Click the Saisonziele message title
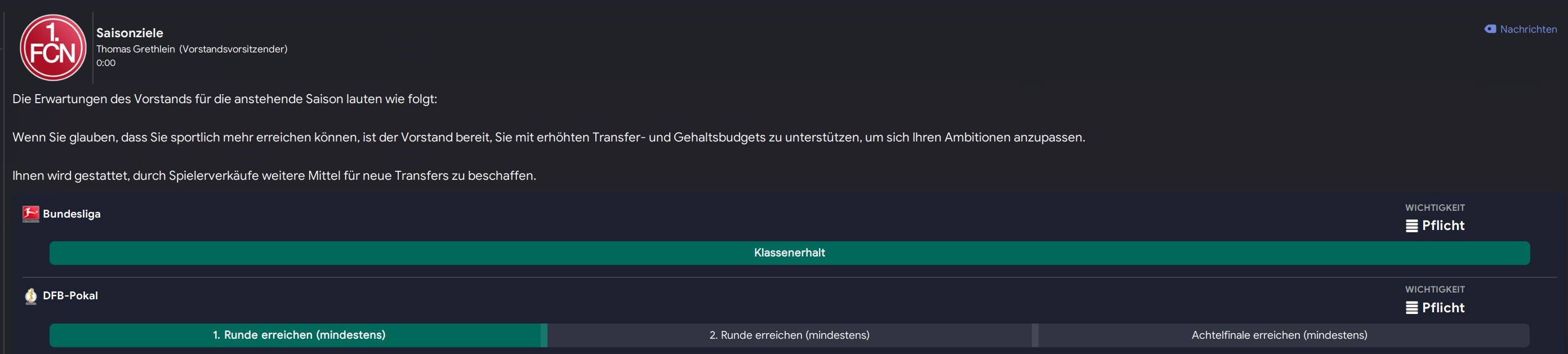Viewport: 1568px width, 354px height. coord(130,33)
